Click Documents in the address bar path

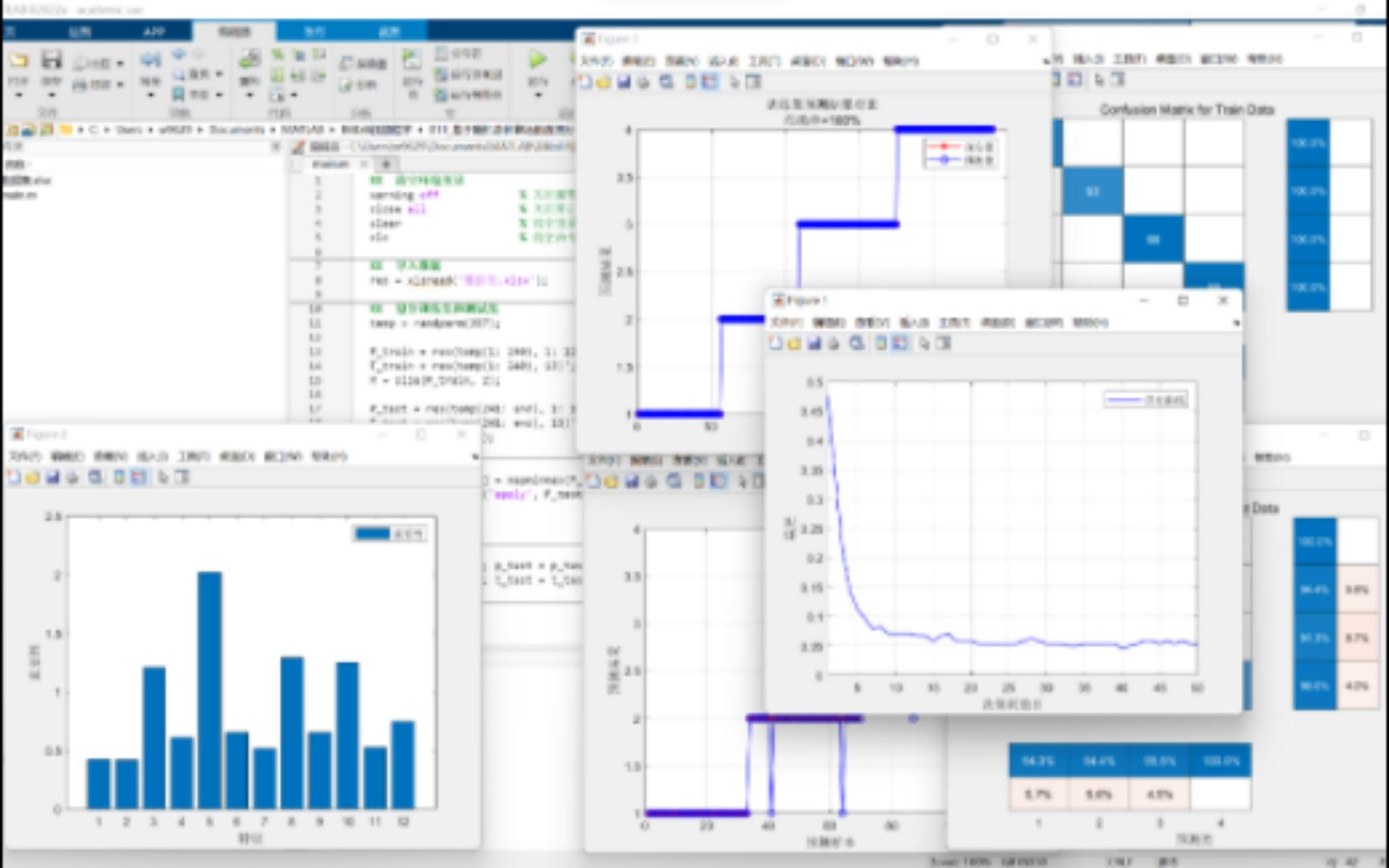coord(236,129)
